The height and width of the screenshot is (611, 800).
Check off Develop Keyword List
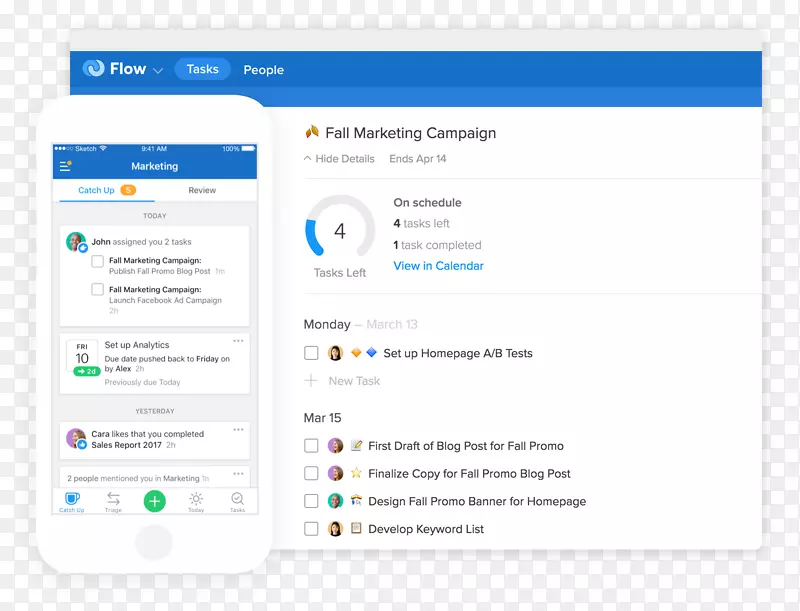[311, 528]
